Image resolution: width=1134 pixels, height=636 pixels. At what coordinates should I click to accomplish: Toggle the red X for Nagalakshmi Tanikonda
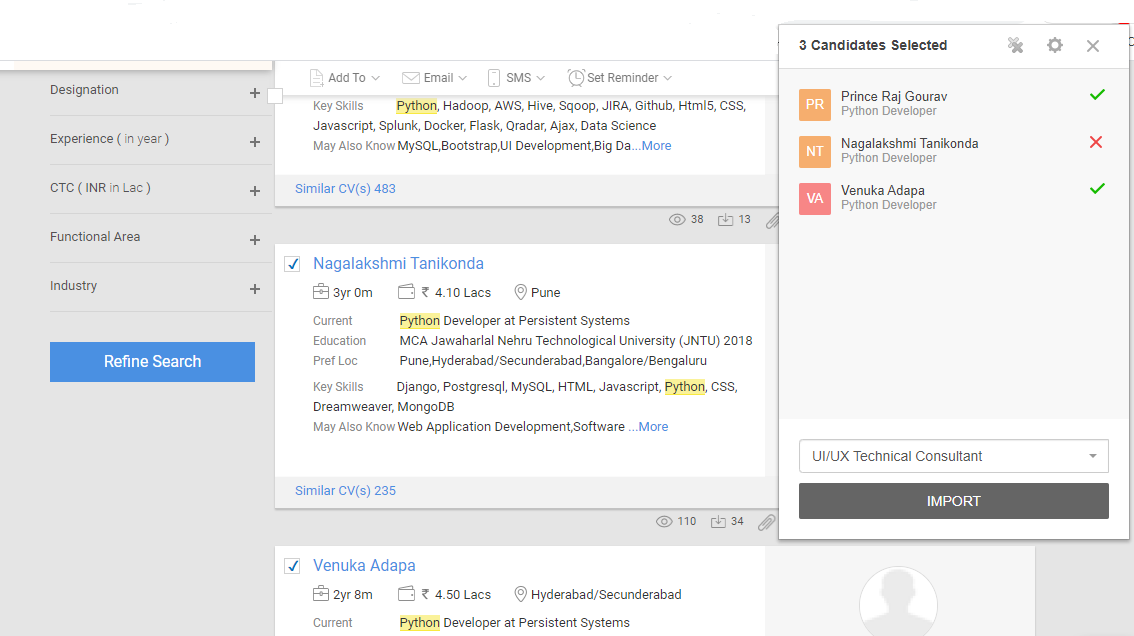[x=1096, y=141]
